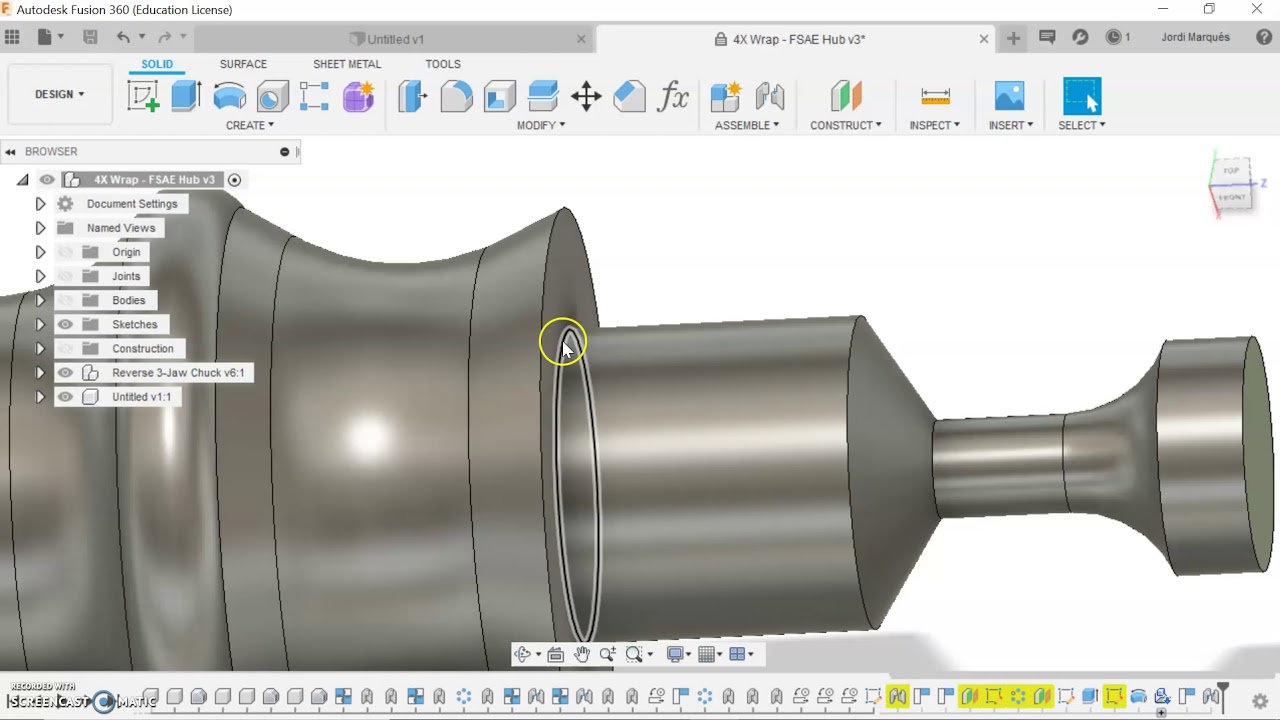1280x720 pixels.
Task: Select the Reverse 3-Jaw Chuck v6:1 item
Action: click(x=178, y=372)
